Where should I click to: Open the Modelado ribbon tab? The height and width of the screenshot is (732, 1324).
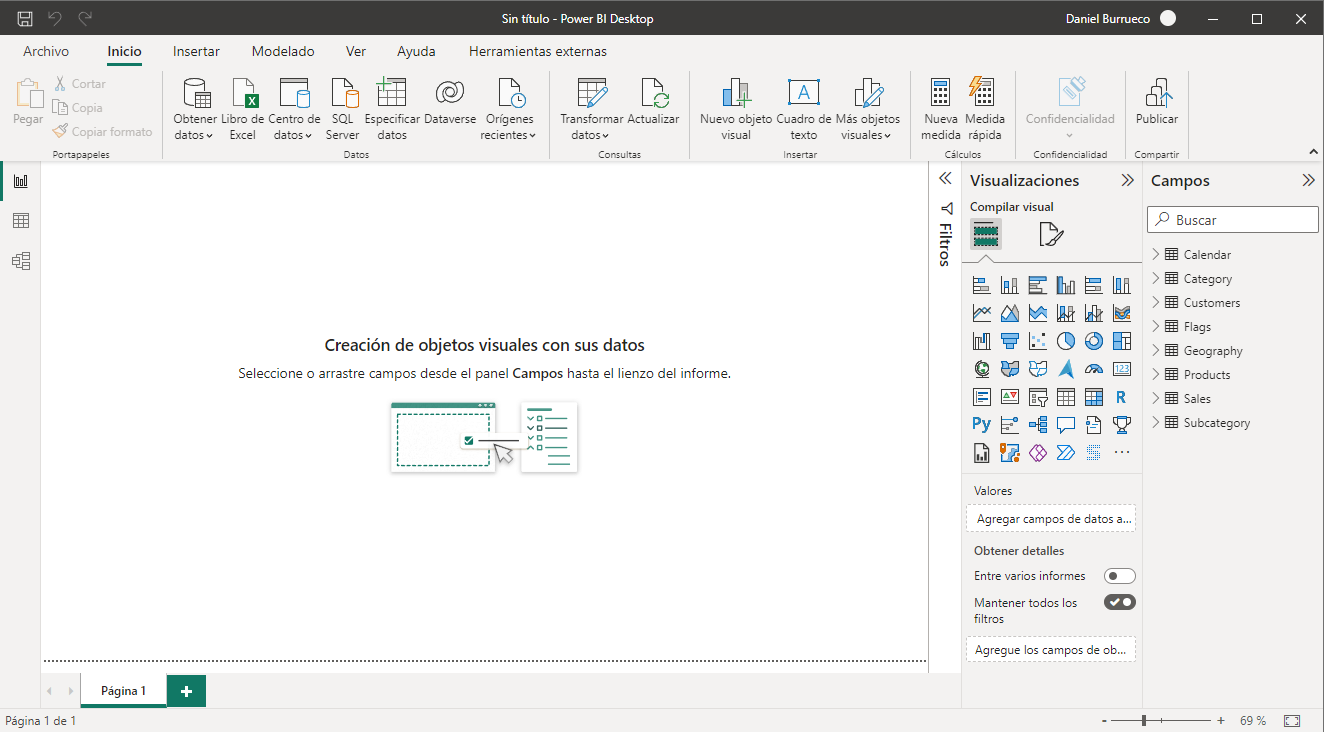(x=283, y=51)
